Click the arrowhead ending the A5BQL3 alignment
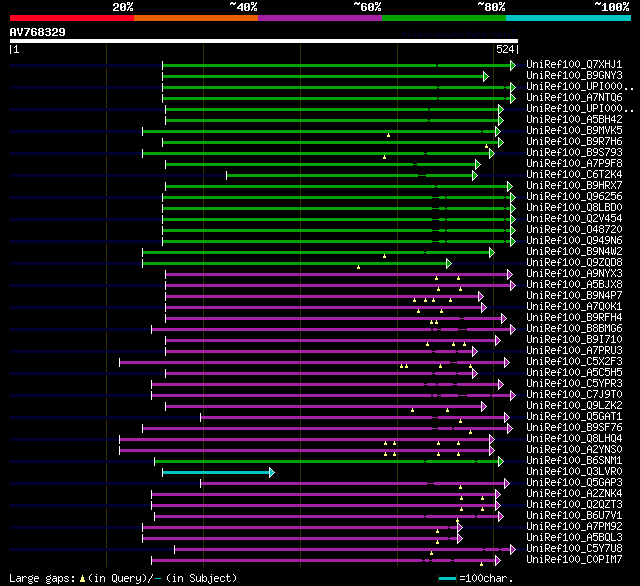 (460, 539)
